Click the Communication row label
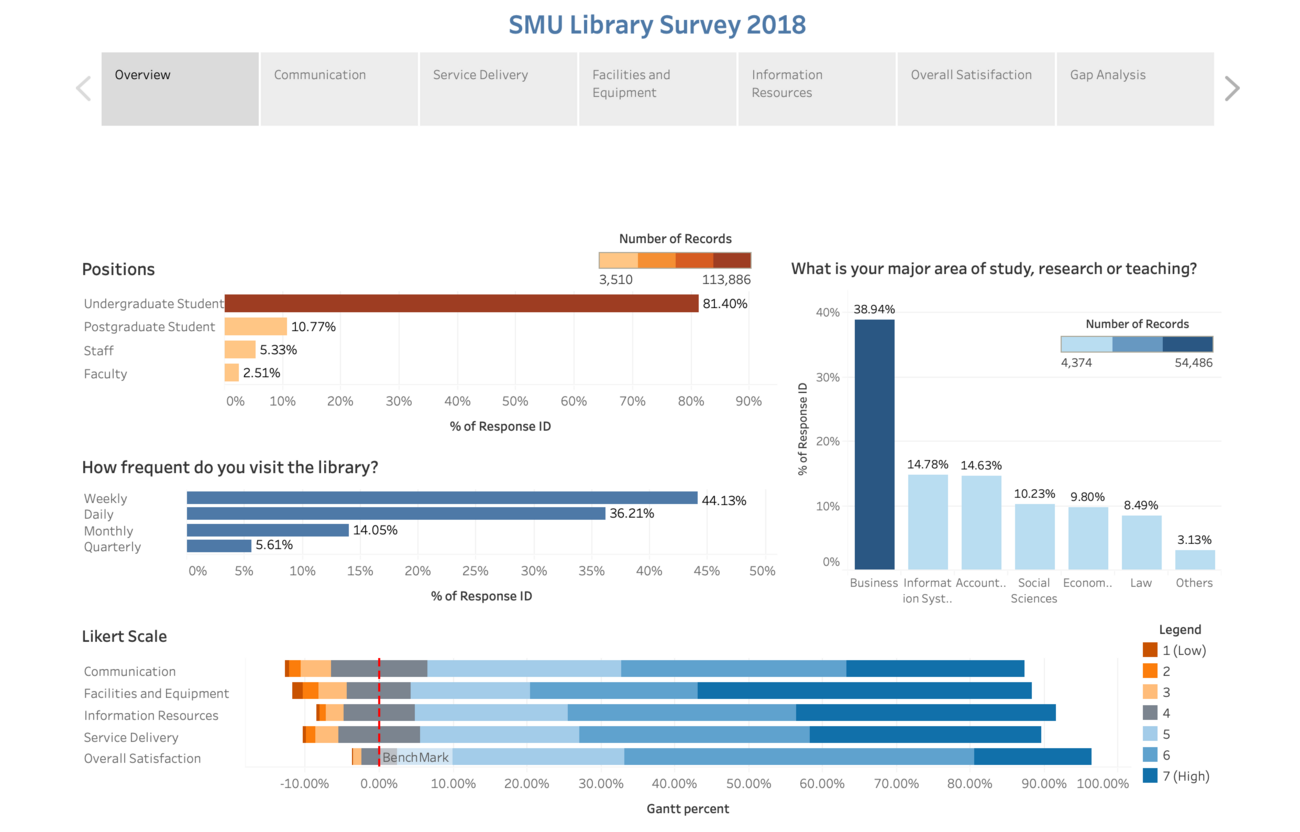The width and height of the screenshot is (1300, 832). pos(130,671)
